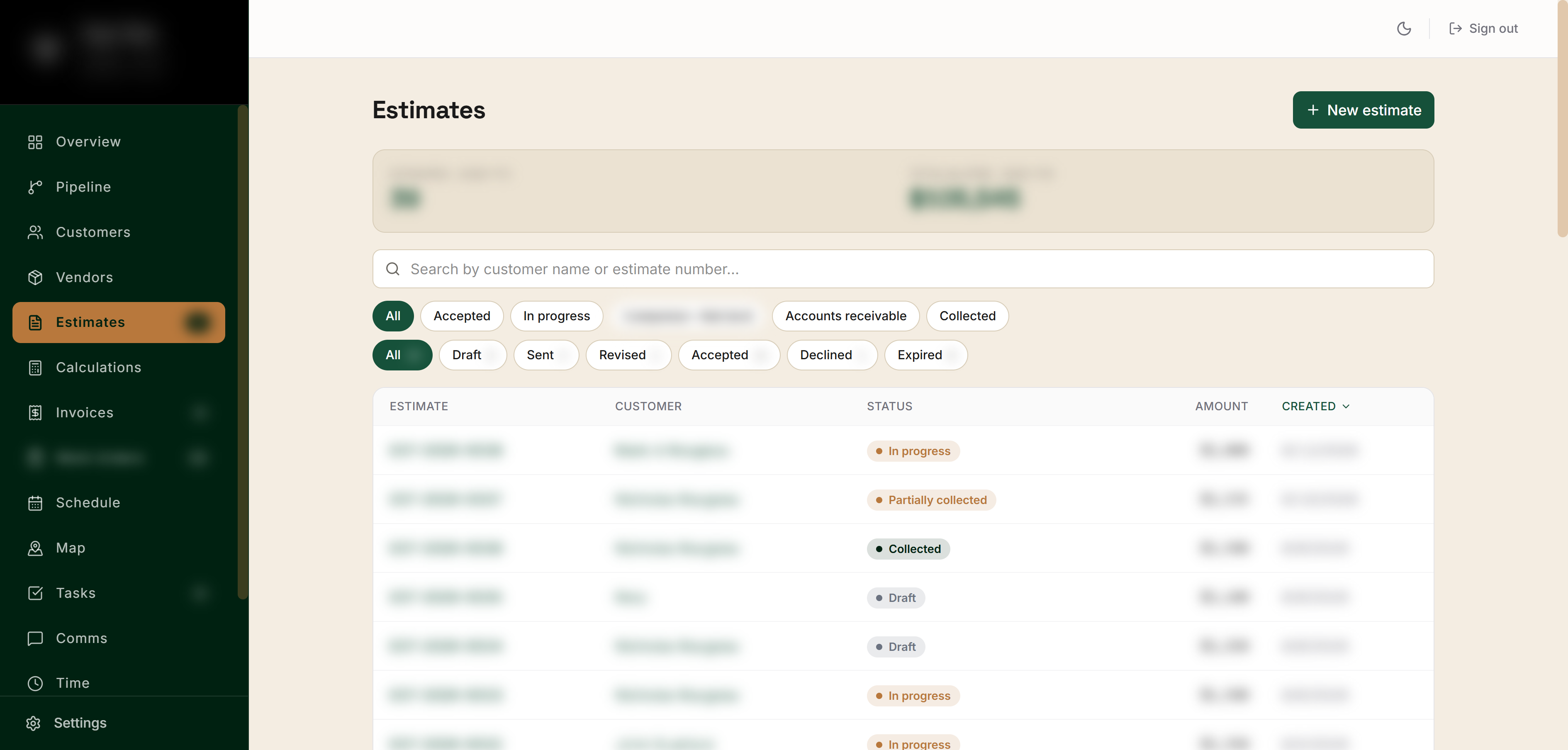Filter by Accounts receivable

(x=845, y=316)
